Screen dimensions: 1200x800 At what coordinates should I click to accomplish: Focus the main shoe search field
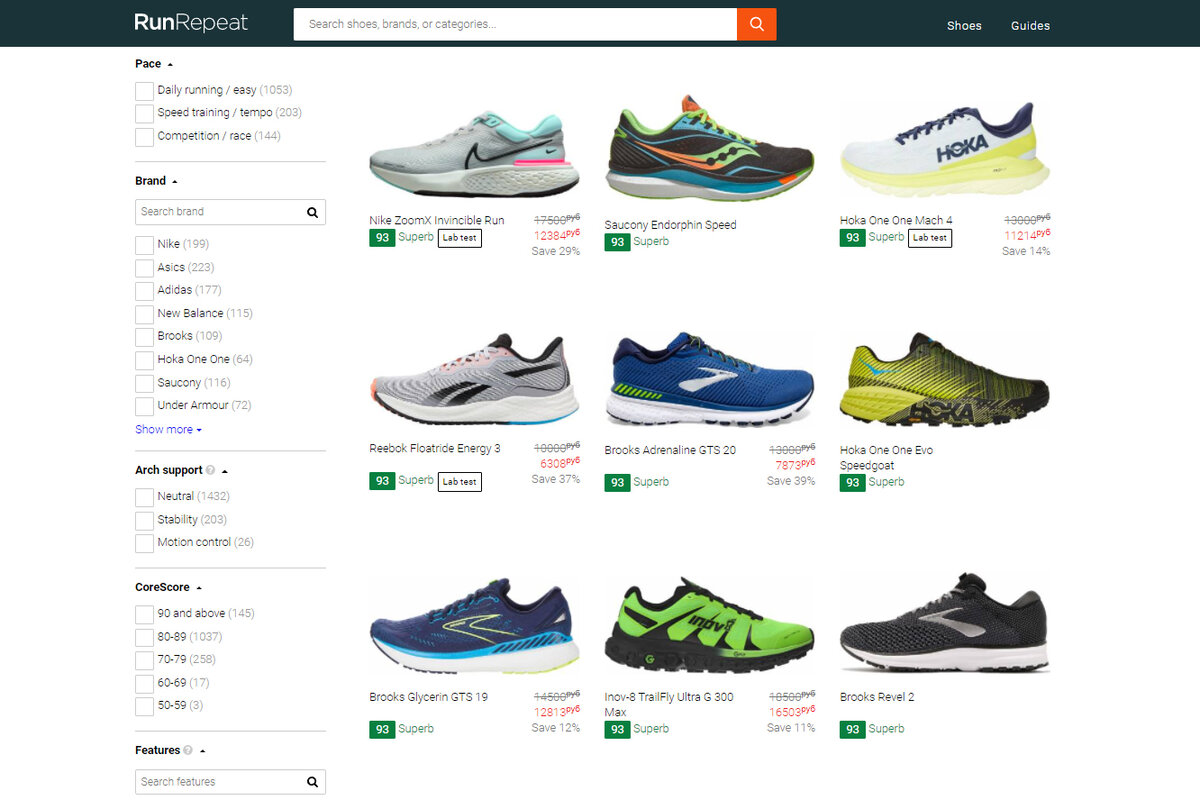click(515, 24)
